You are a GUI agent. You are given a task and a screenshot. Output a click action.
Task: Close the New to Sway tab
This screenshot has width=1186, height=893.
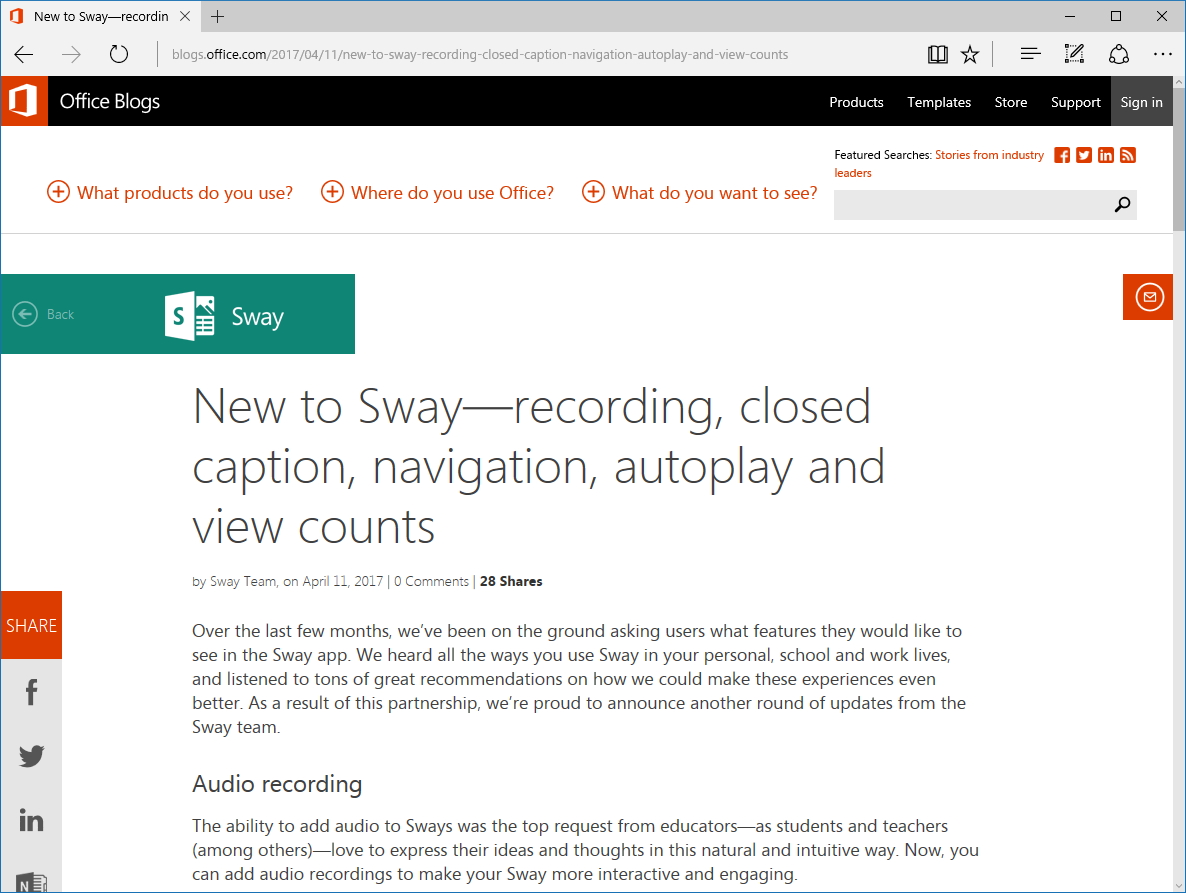click(x=185, y=16)
